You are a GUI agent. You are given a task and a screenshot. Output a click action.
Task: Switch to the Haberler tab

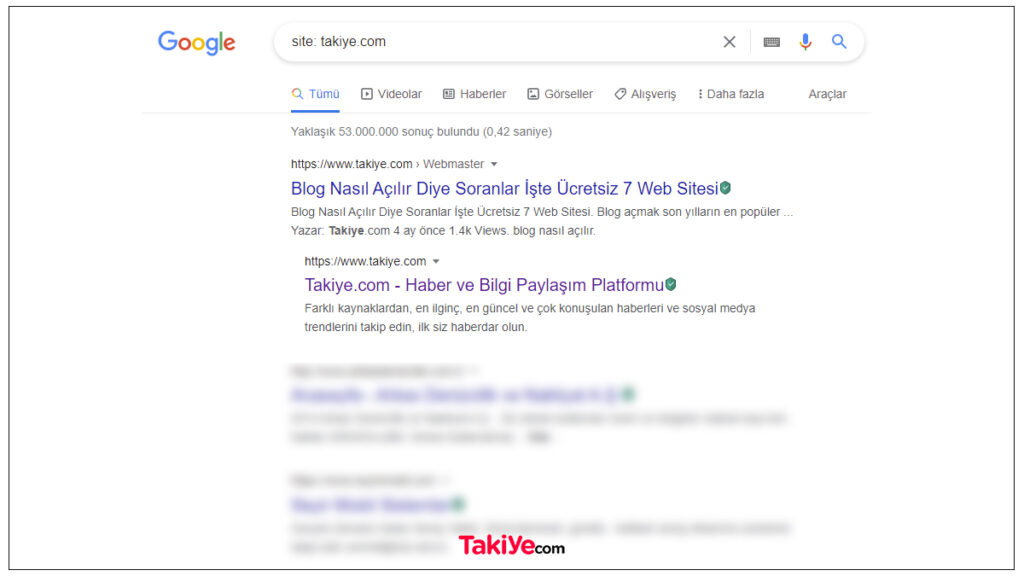[475, 94]
